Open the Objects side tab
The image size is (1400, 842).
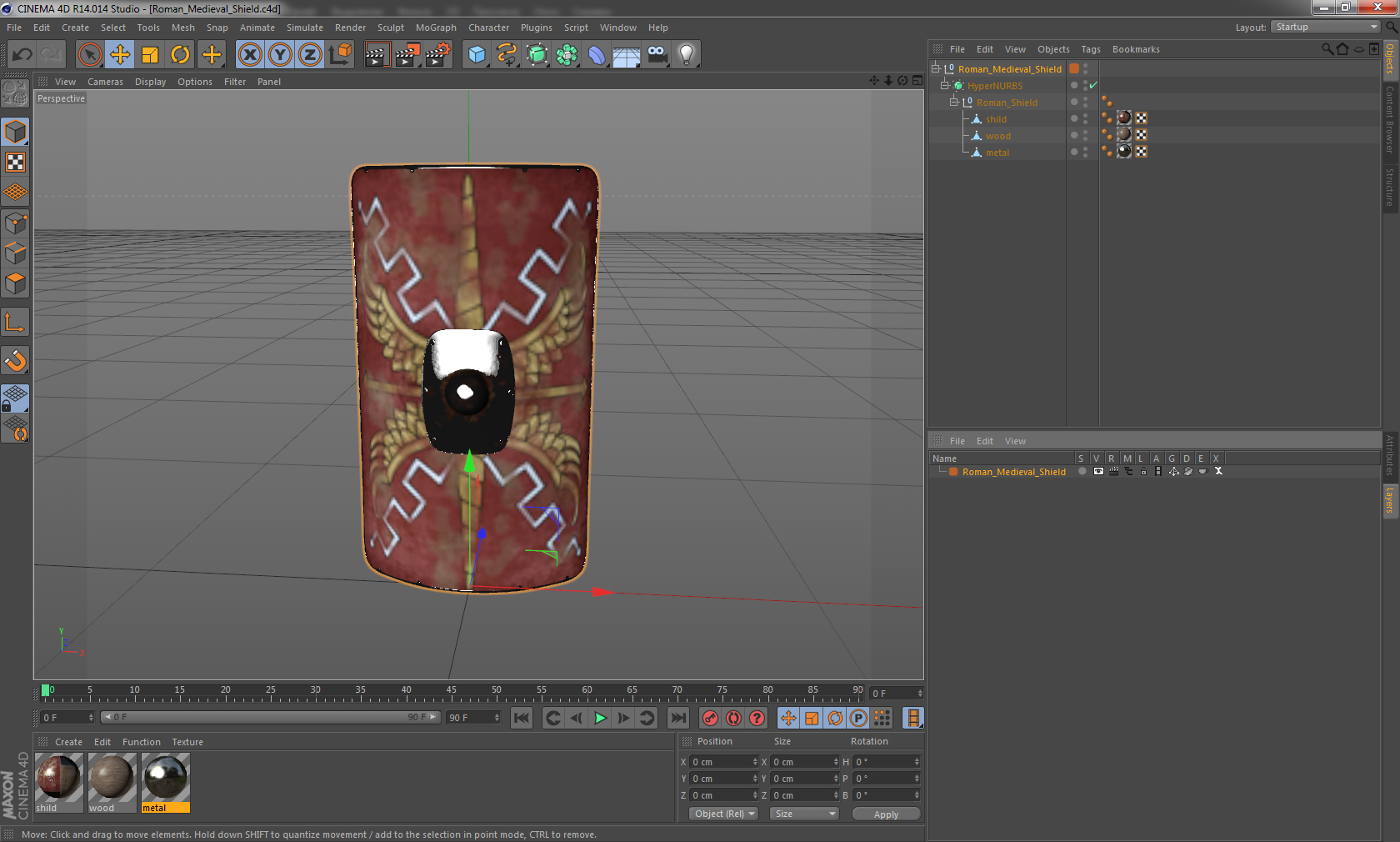1390,59
